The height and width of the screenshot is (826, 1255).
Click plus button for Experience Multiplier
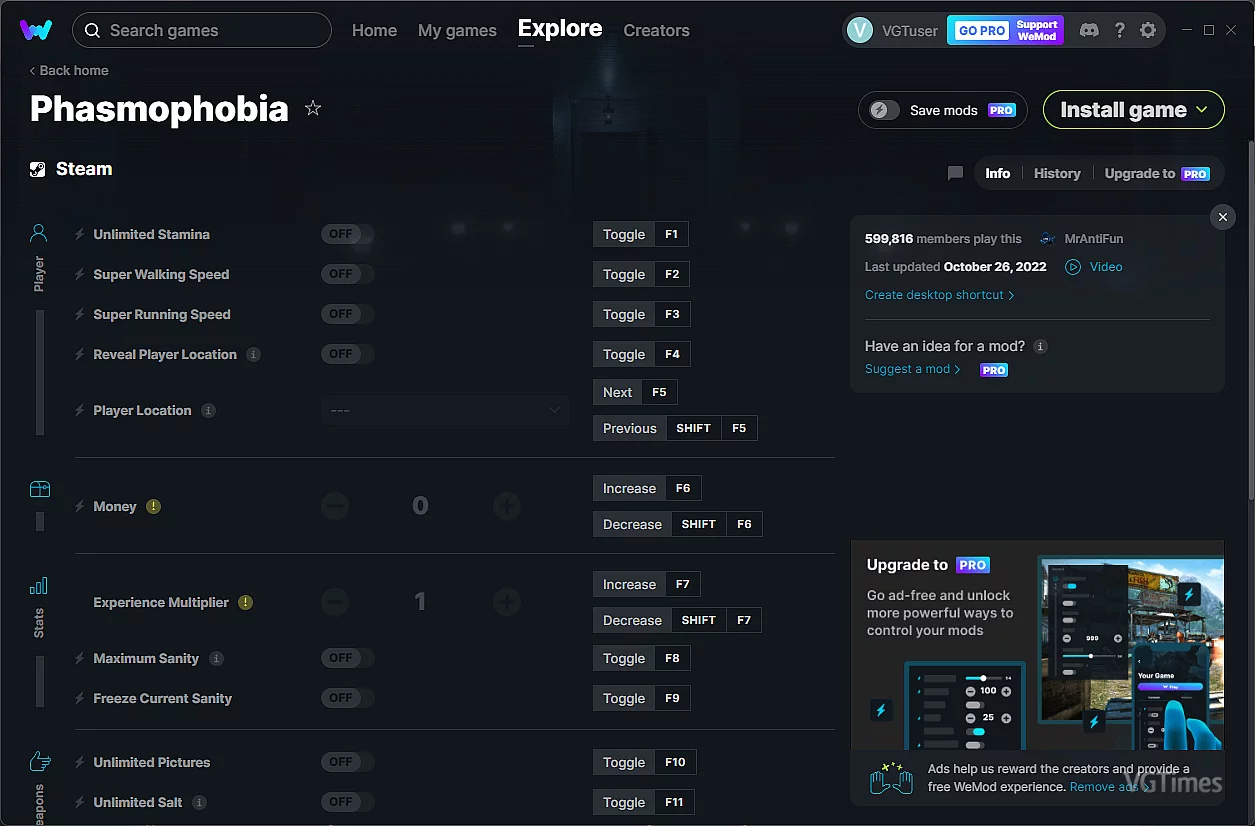pyautogui.click(x=507, y=602)
